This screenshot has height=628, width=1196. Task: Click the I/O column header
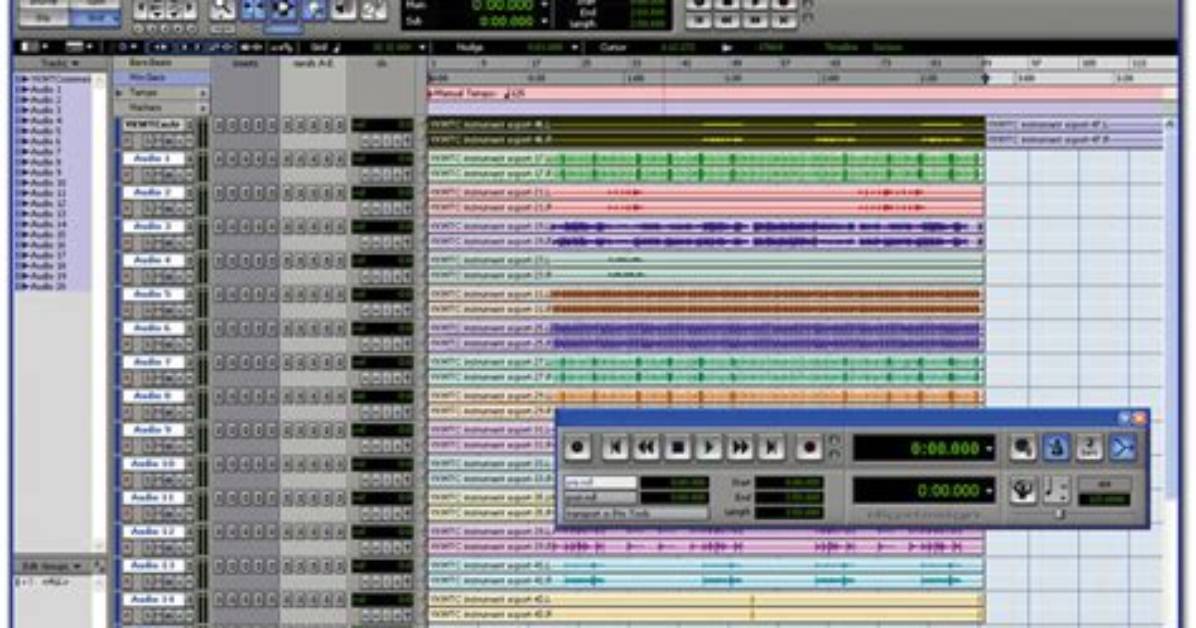click(x=381, y=63)
